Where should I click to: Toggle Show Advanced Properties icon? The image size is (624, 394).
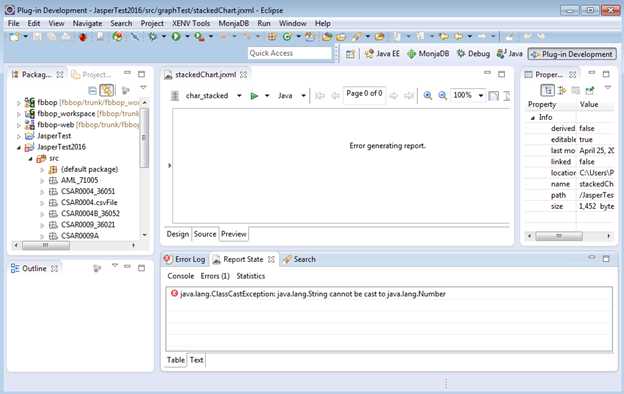(562, 90)
